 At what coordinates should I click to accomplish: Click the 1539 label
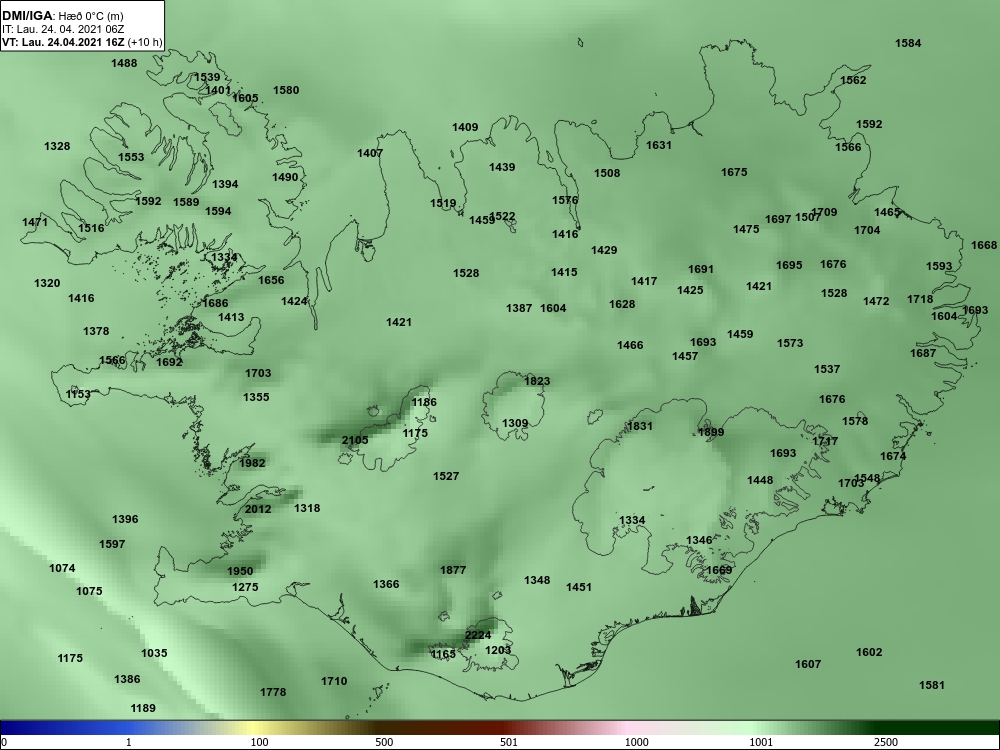(207, 77)
